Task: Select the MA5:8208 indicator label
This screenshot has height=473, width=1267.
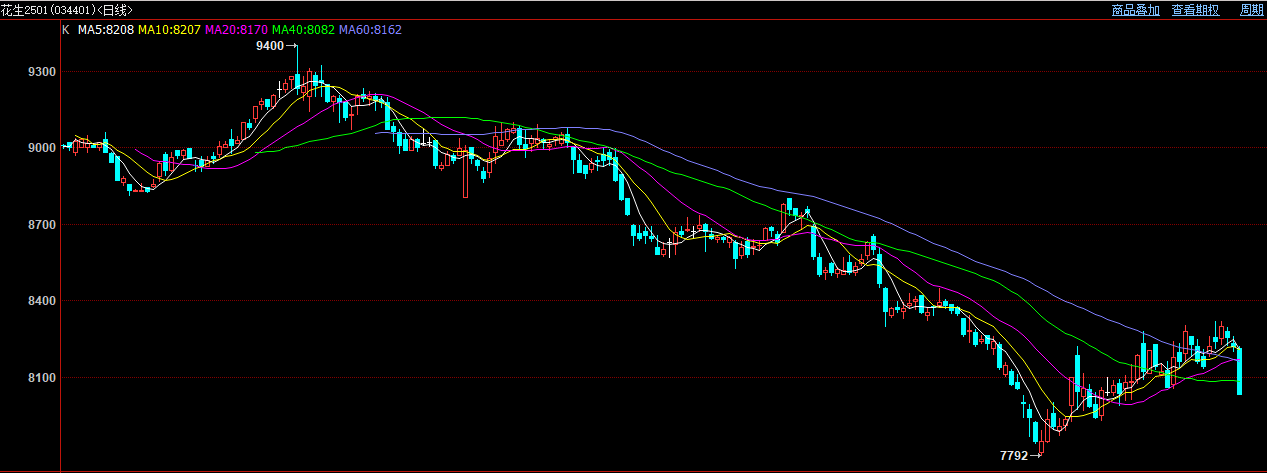Action: click(106, 30)
